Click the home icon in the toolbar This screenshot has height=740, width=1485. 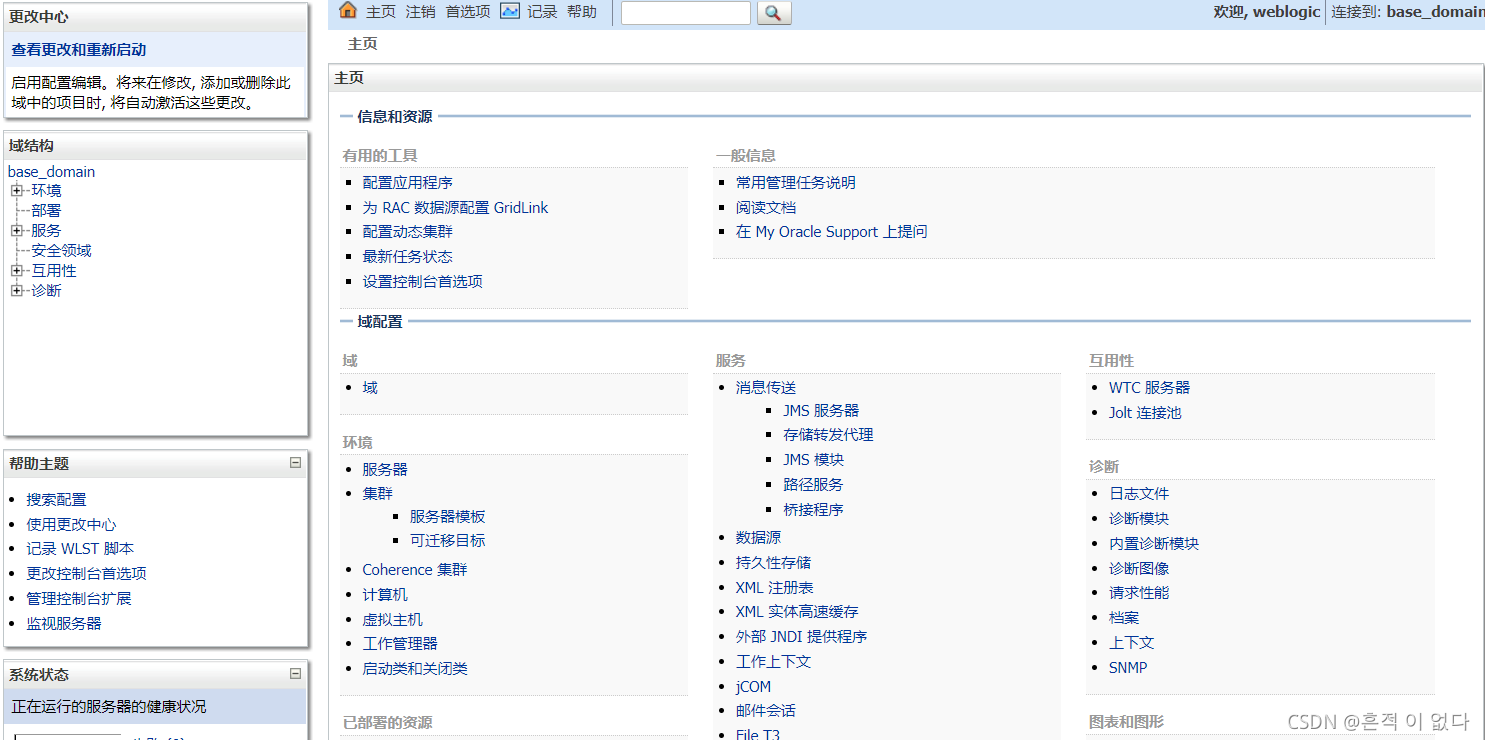coord(347,11)
